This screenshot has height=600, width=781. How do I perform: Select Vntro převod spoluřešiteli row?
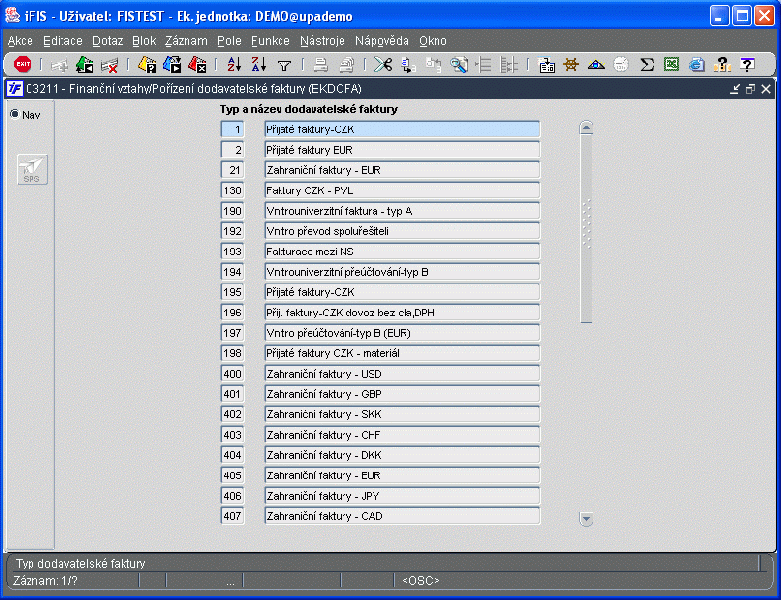coord(402,231)
